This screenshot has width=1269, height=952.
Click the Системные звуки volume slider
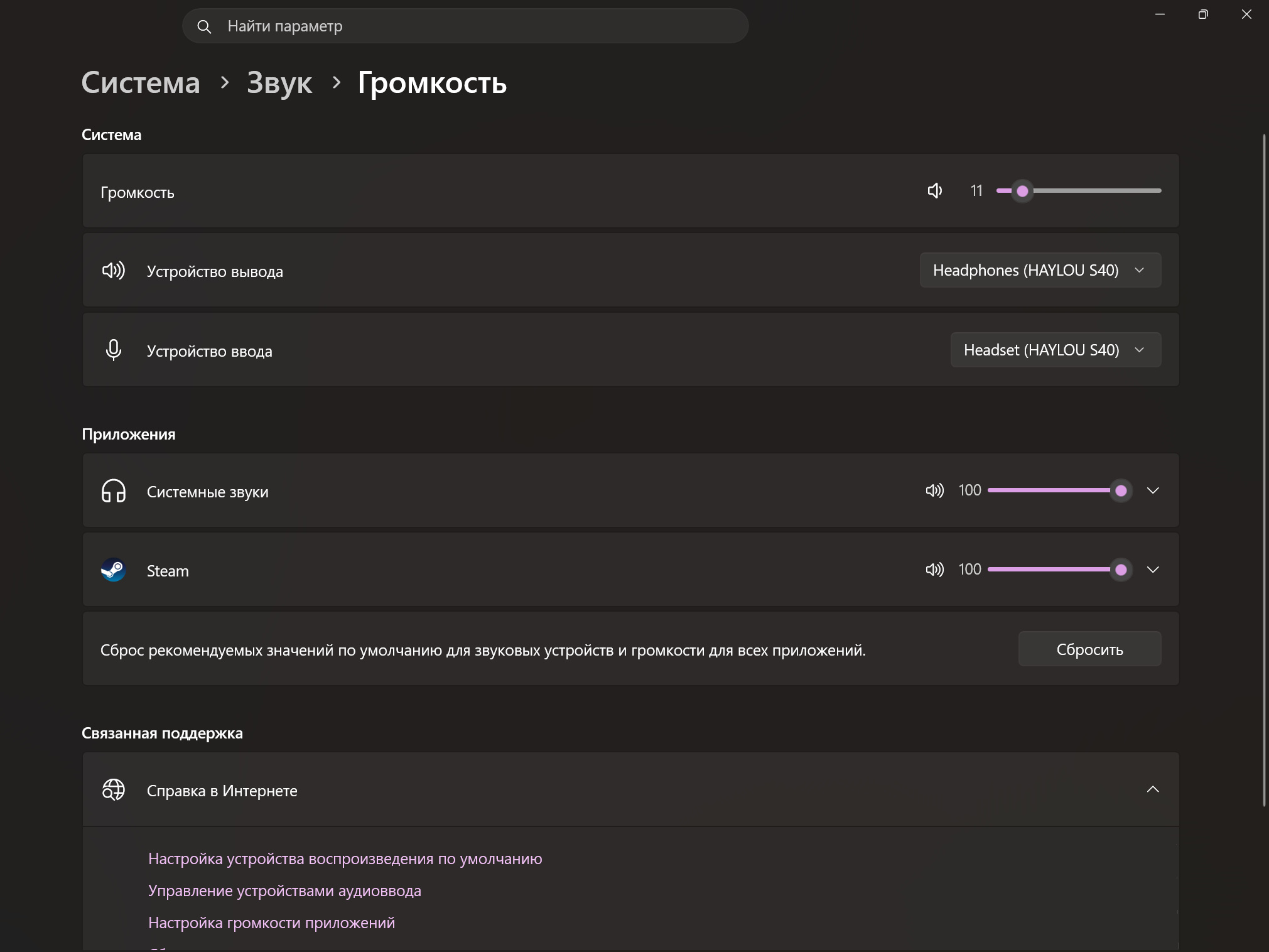coord(1059,490)
